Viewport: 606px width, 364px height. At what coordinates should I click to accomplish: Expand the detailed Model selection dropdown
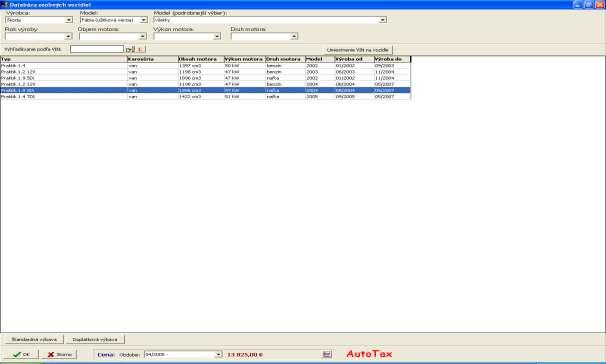[383, 20]
